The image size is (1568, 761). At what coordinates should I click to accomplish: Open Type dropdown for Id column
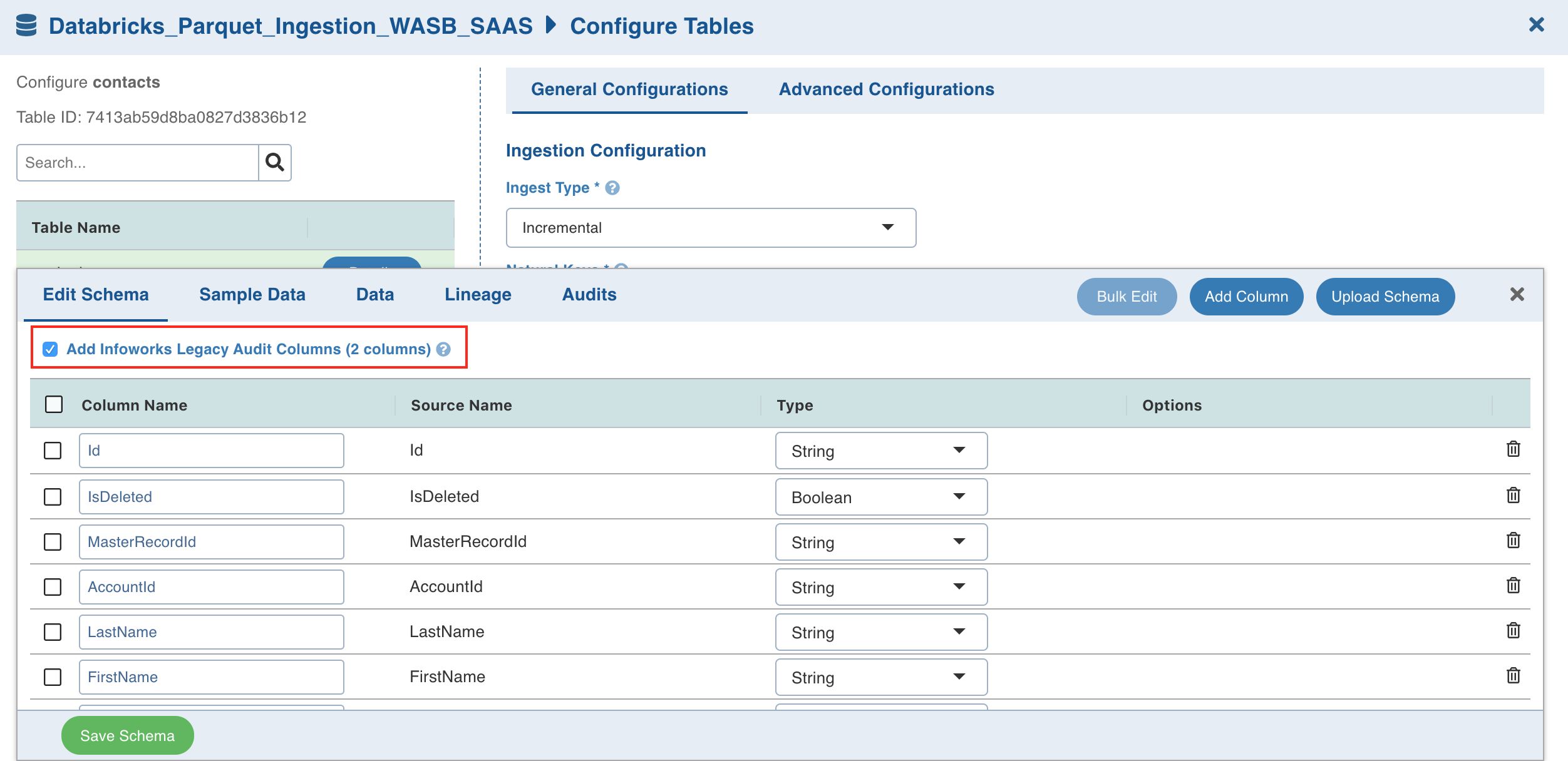coord(881,451)
